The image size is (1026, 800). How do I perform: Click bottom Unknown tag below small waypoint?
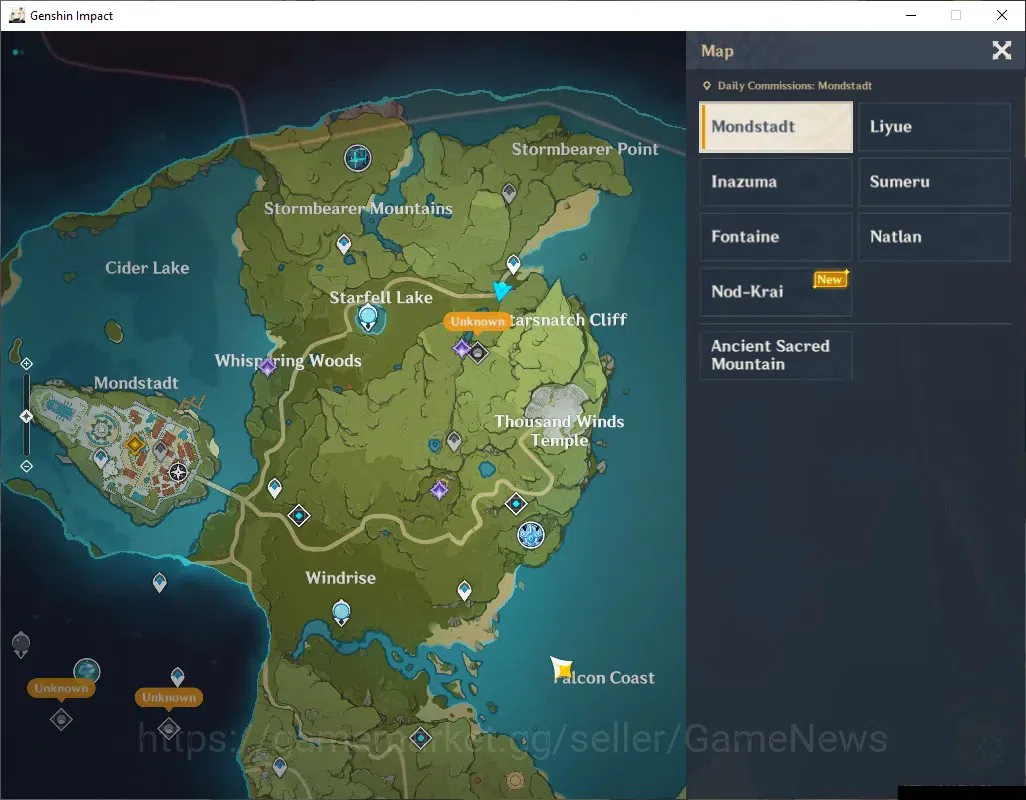click(169, 697)
